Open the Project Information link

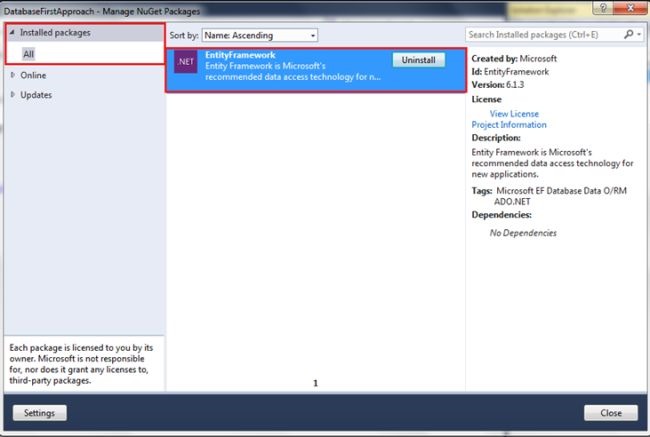[509, 125]
